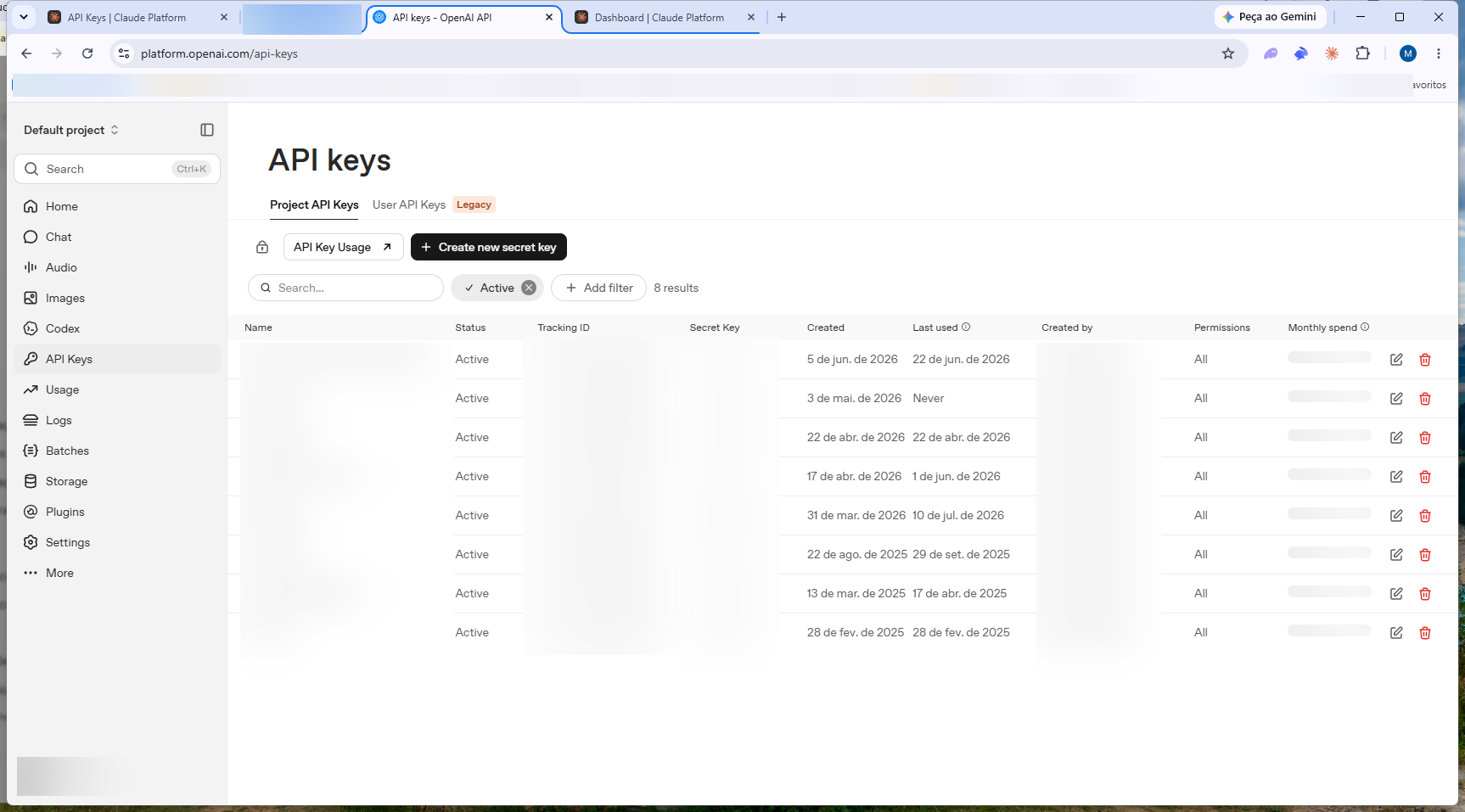The image size is (1465, 812).
Task: Click the Never last used cell
Action: point(929,398)
